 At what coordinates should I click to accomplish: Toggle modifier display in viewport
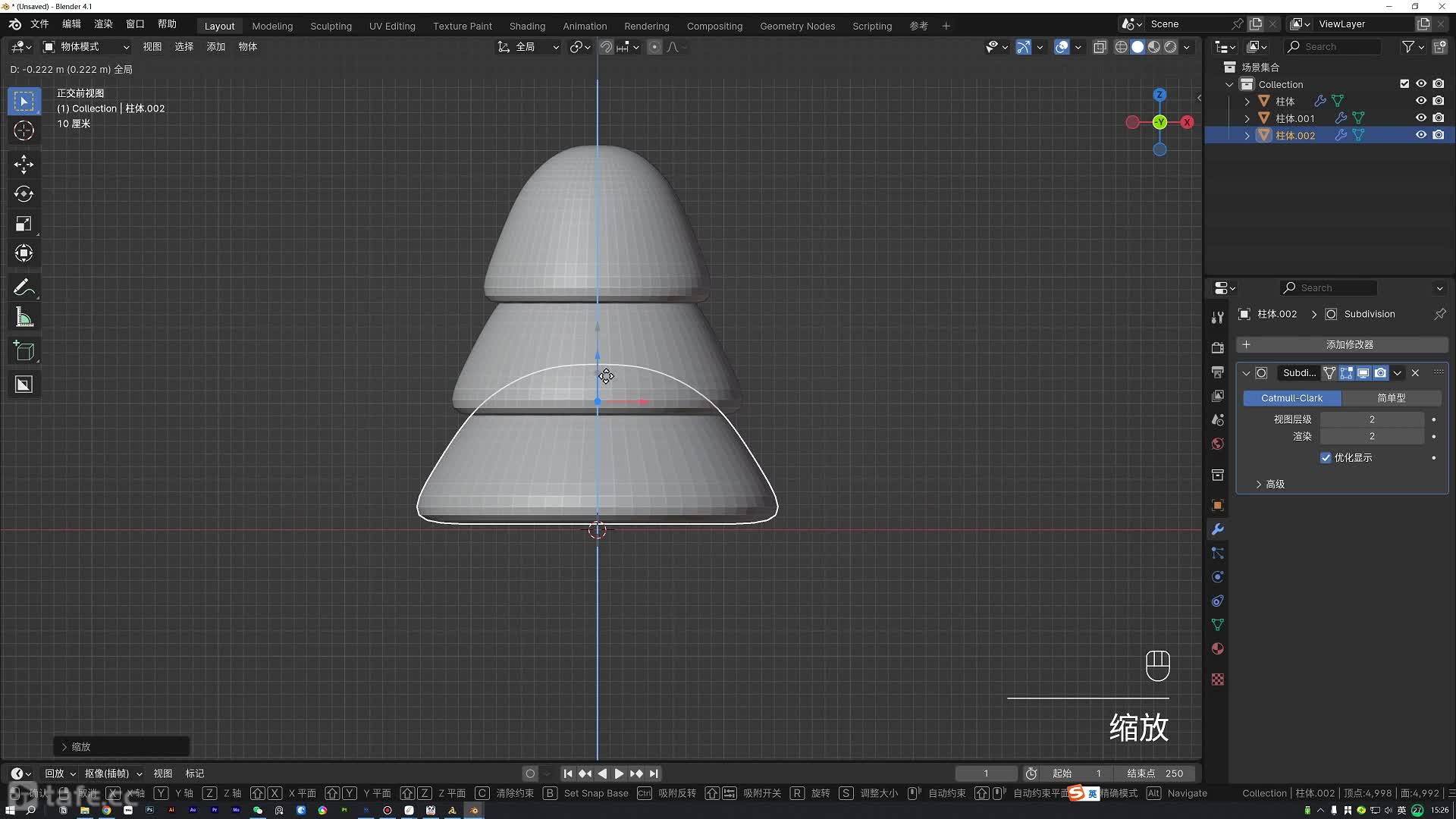click(x=1363, y=373)
